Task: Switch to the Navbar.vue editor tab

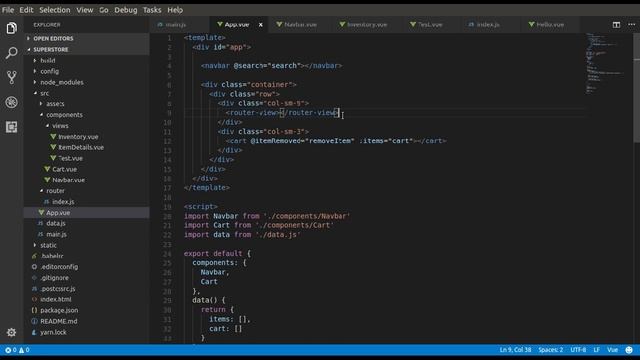Action: pyautogui.click(x=300, y=25)
